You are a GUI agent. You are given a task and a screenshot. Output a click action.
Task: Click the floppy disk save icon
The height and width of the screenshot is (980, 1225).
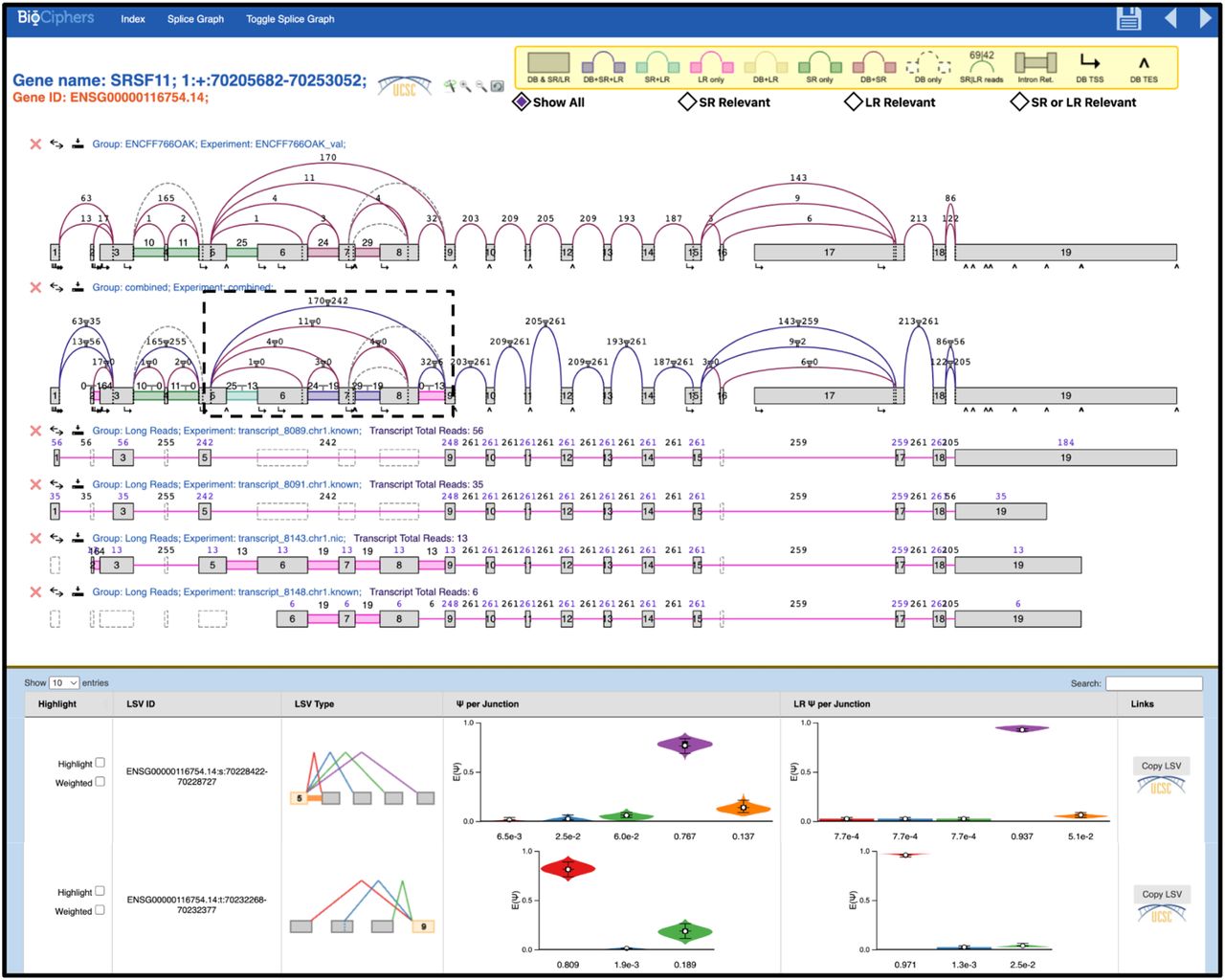click(1129, 18)
